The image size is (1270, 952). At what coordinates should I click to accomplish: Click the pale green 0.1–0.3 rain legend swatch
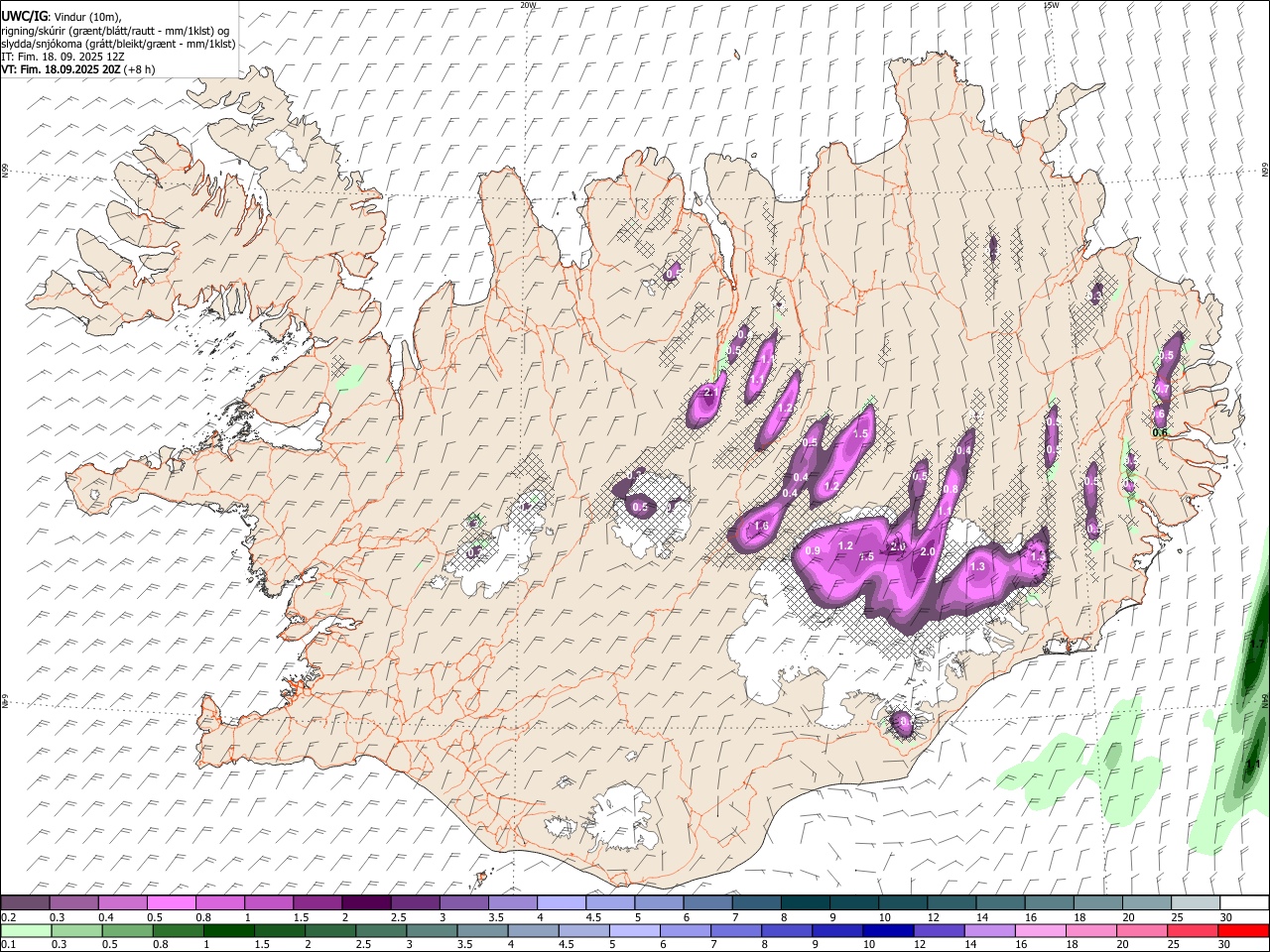(x=26, y=931)
